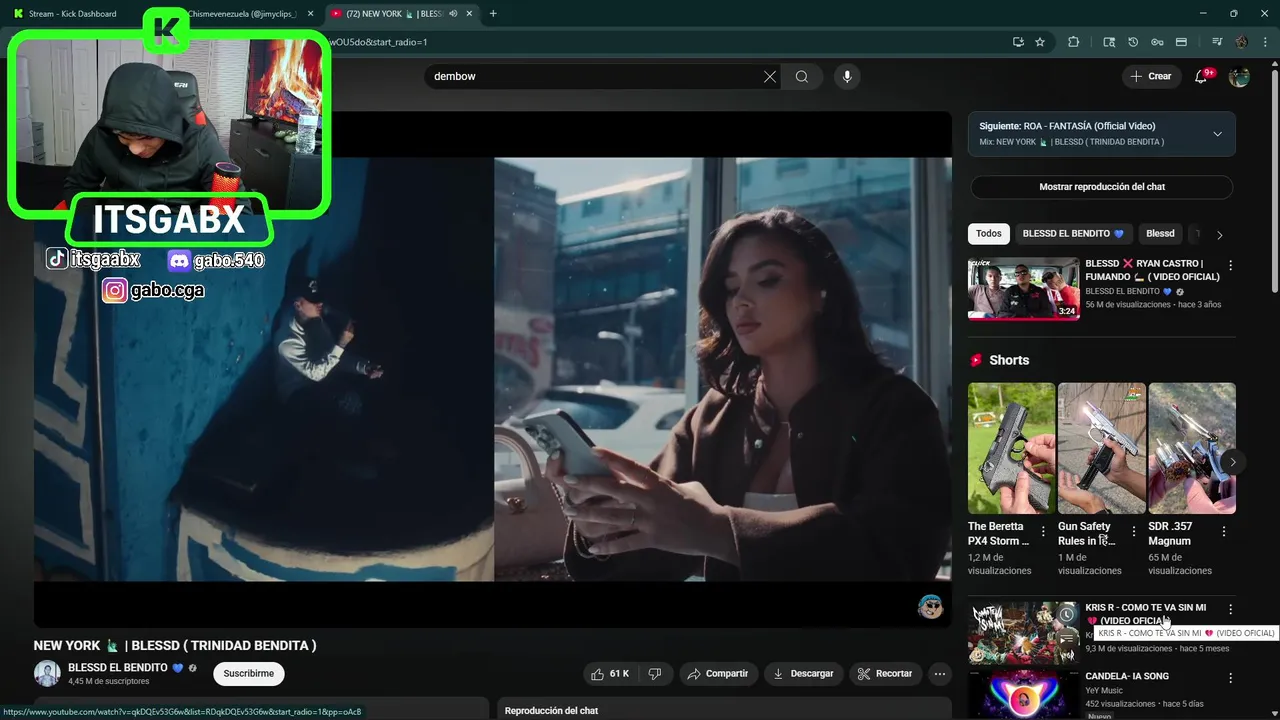Show next Shorts with the carousel arrow
1280x720 pixels.
tap(1233, 462)
